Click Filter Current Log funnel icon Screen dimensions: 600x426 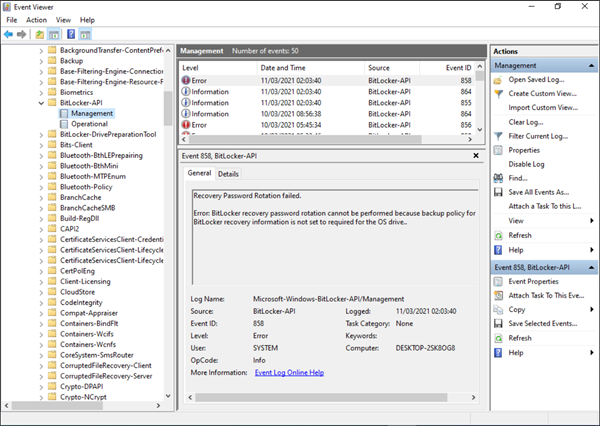pyautogui.click(x=499, y=135)
